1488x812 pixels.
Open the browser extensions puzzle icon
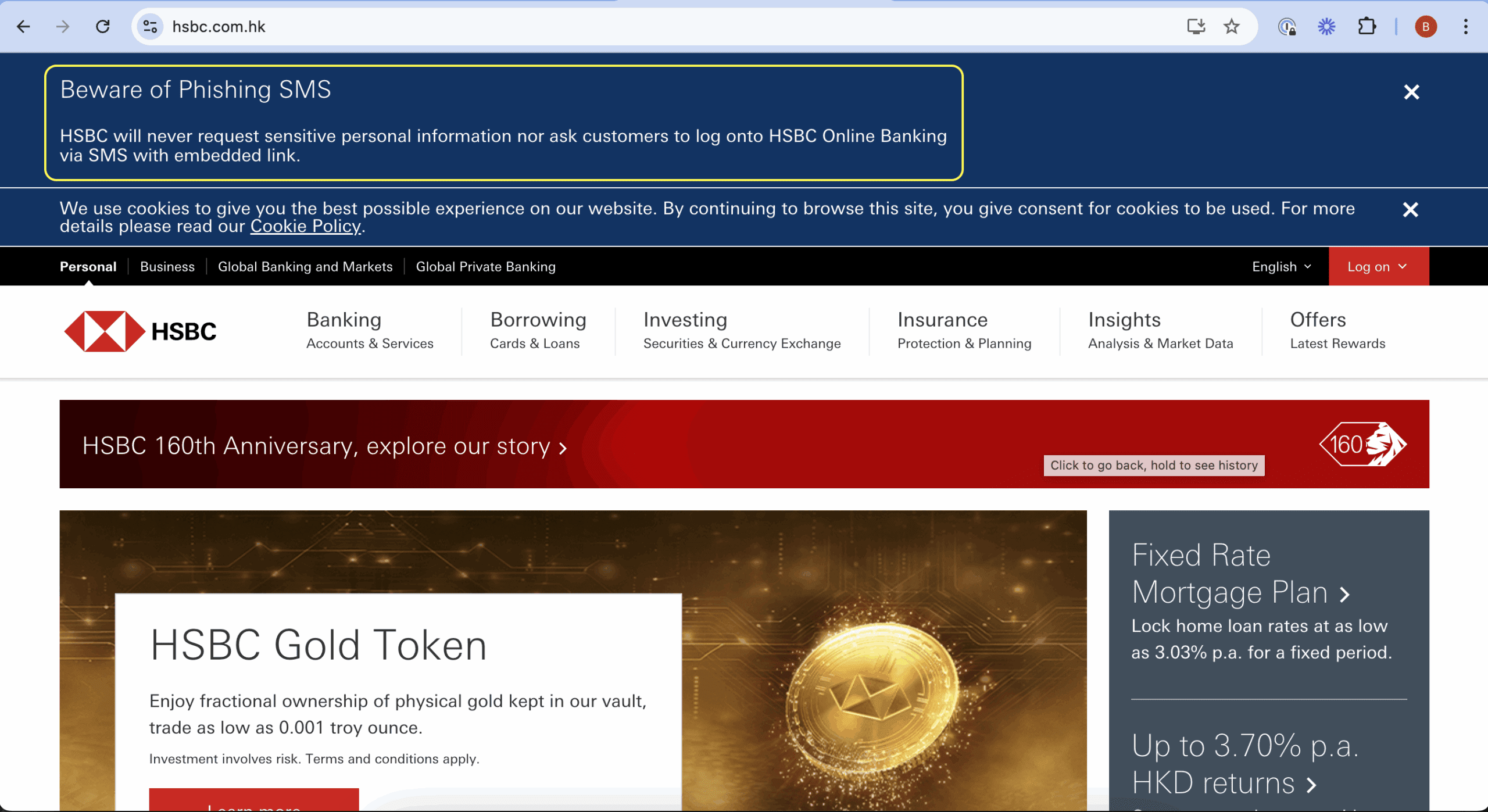click(1367, 27)
